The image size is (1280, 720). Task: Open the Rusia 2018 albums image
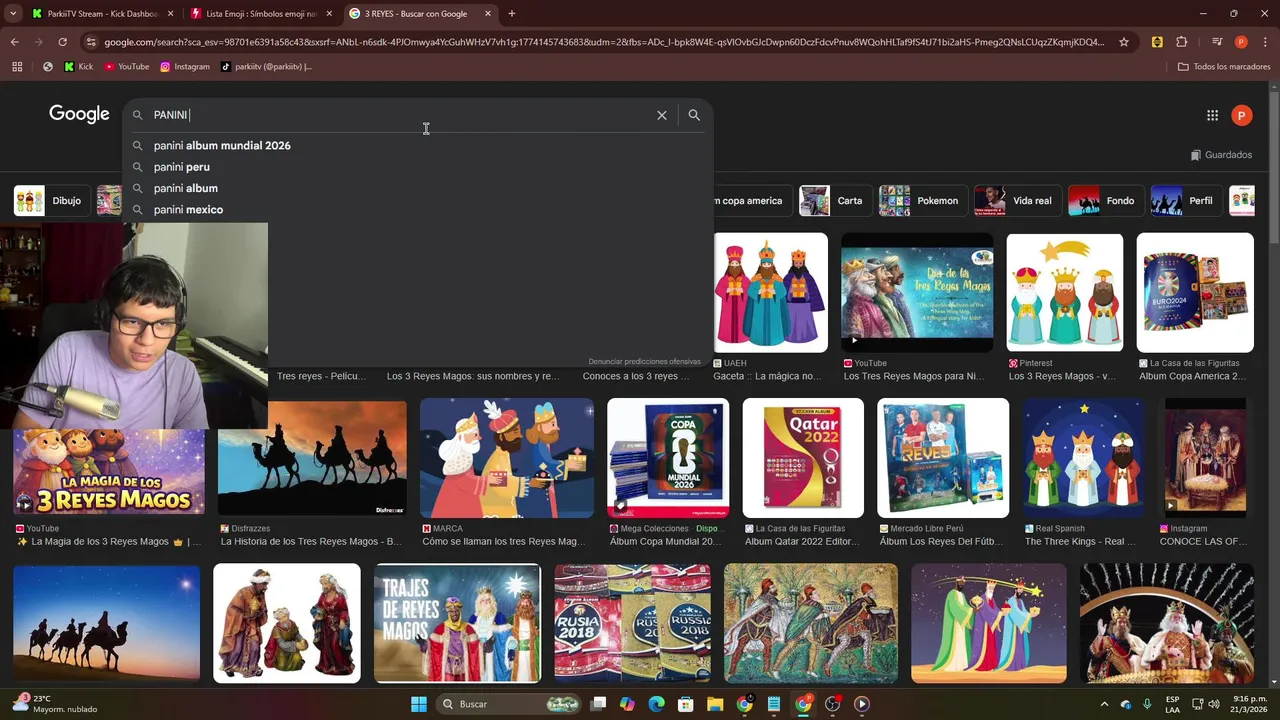pyautogui.click(x=633, y=623)
